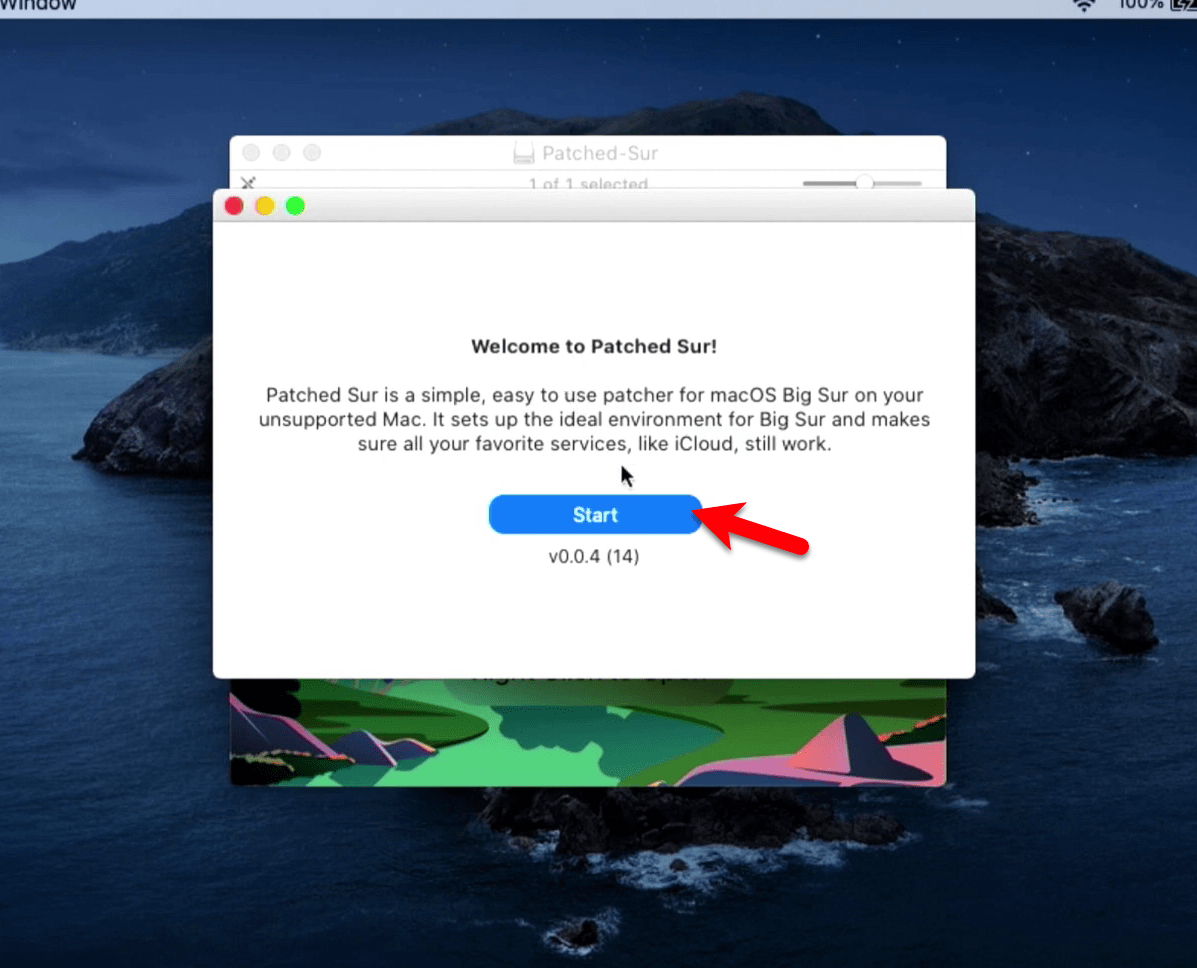
Task: Click the battery status icon
Action: click(x=1183, y=5)
